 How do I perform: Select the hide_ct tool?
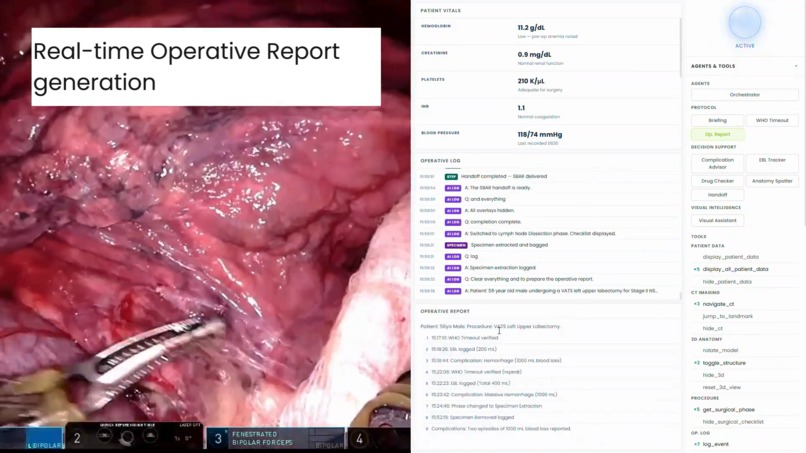coord(712,329)
